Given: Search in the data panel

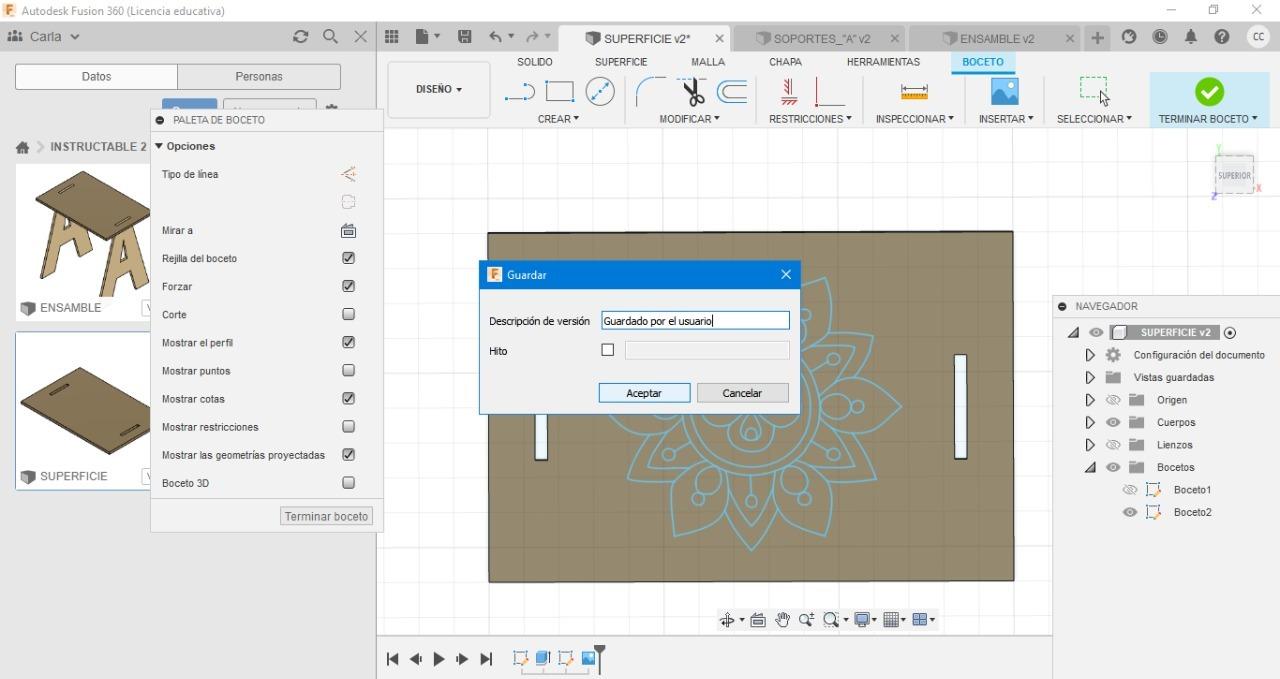Looking at the screenshot, I should pos(330,36).
